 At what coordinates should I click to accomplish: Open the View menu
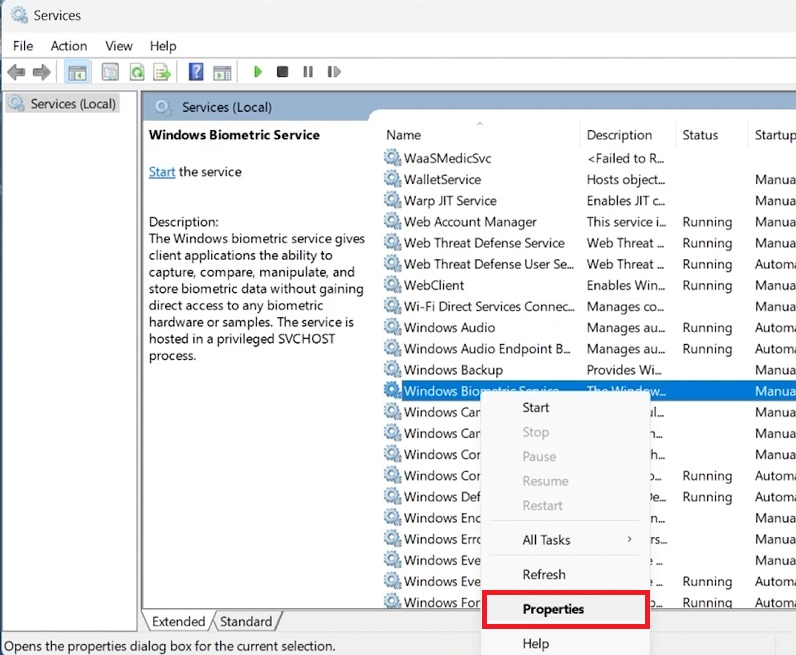click(x=119, y=46)
